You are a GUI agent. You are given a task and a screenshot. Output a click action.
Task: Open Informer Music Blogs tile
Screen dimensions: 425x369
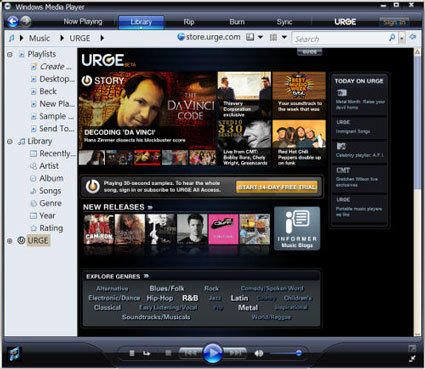coord(297,228)
